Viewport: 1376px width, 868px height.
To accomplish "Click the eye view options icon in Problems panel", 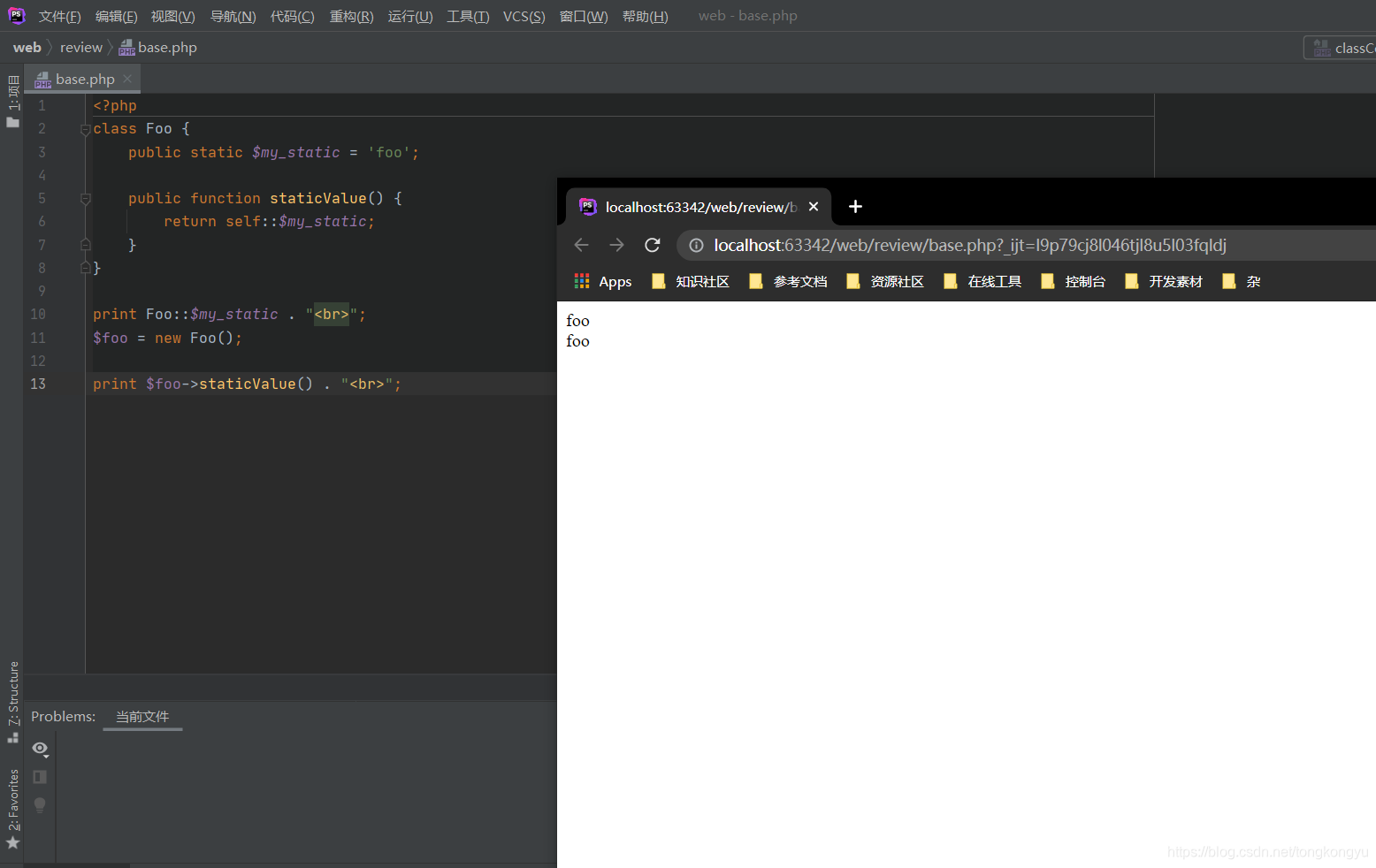I will tap(40, 749).
